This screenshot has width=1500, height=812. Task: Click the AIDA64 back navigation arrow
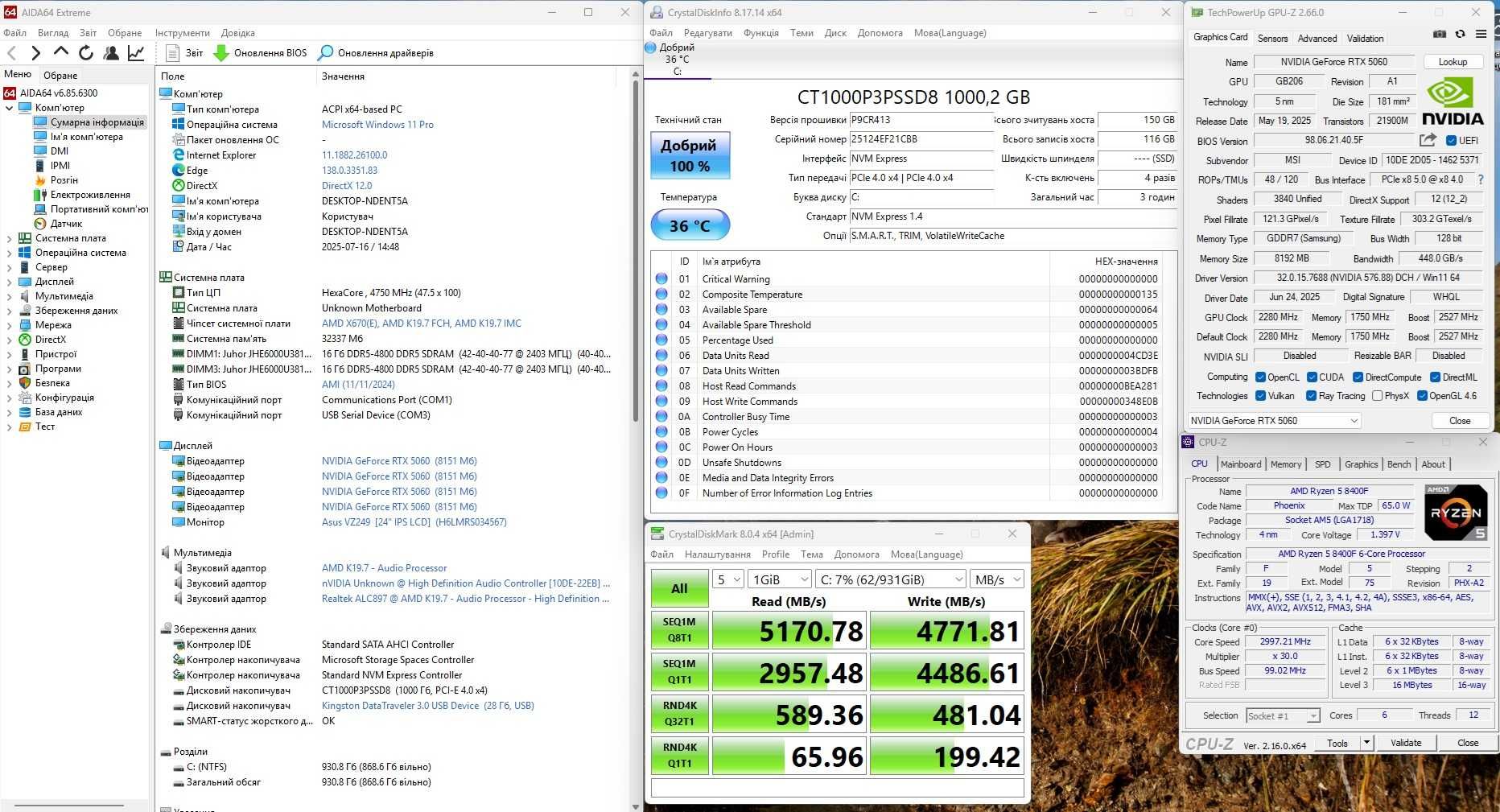pos(11,53)
